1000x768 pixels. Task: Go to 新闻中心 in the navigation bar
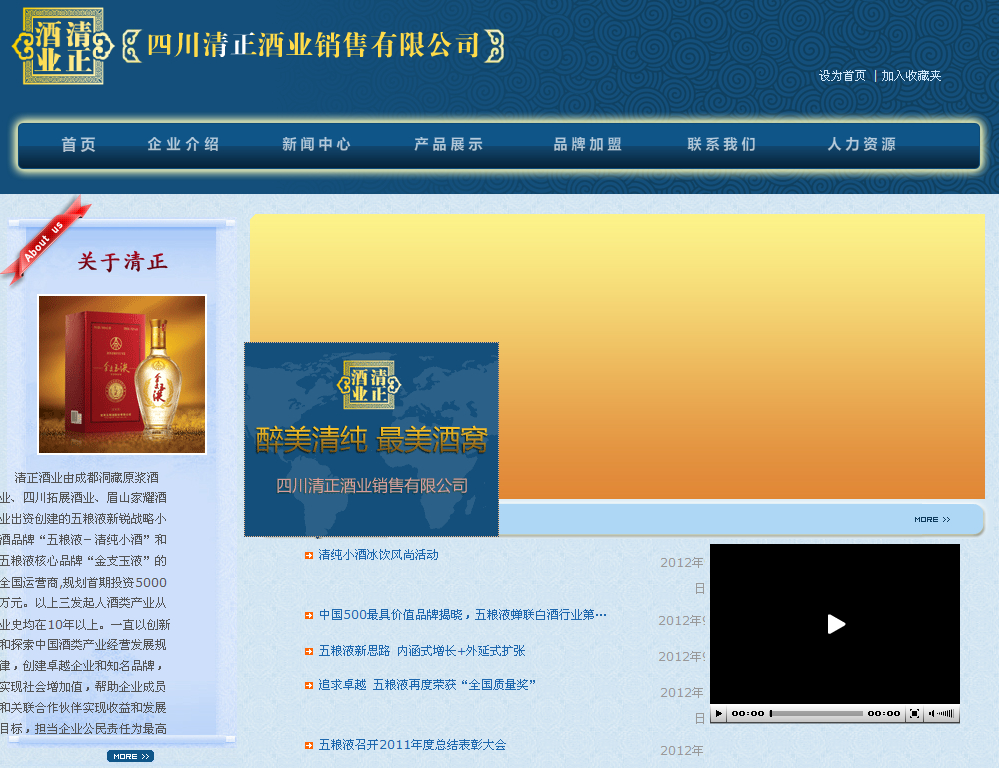pyautogui.click(x=316, y=144)
